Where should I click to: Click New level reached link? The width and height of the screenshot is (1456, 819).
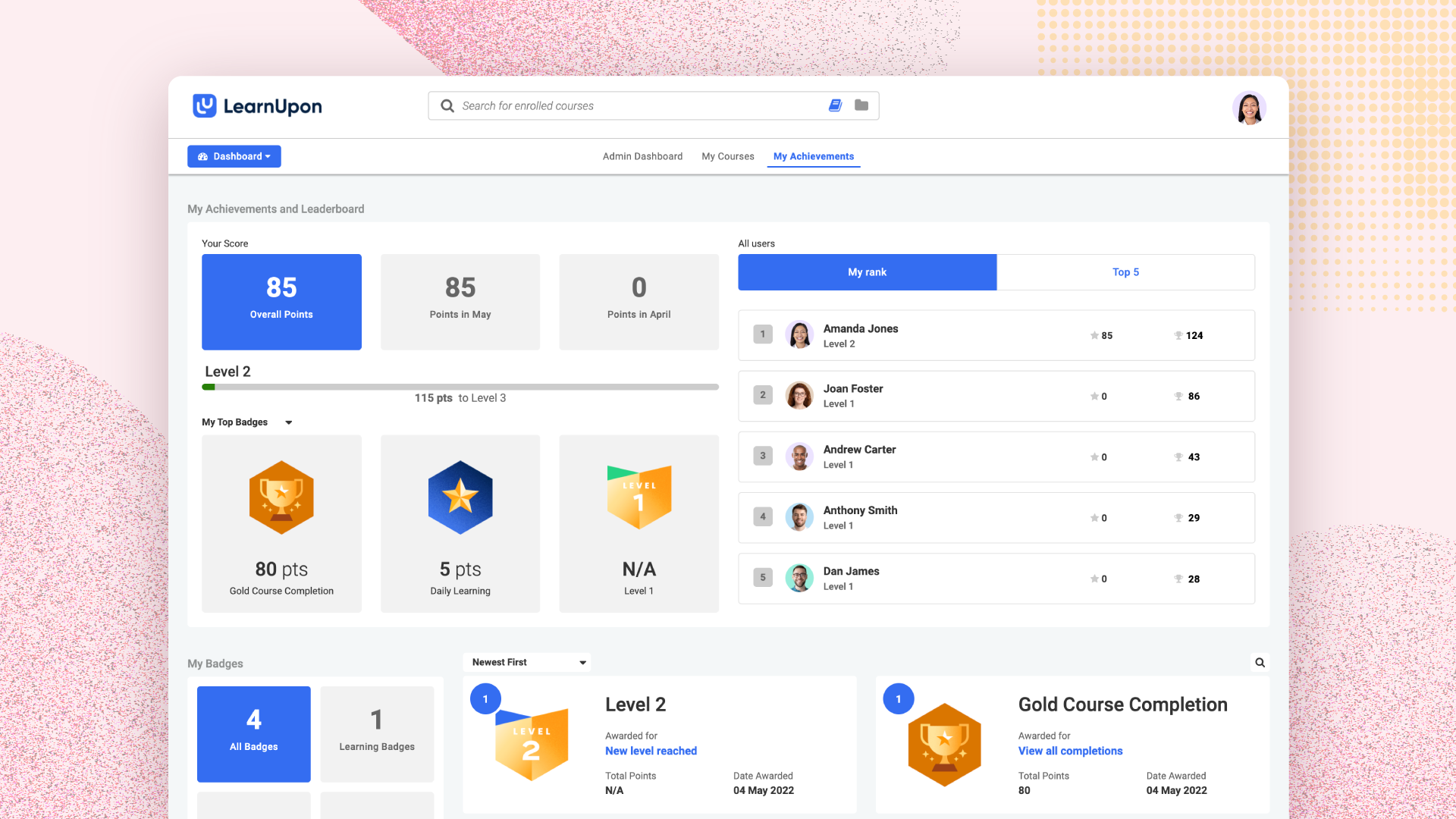pyautogui.click(x=651, y=751)
